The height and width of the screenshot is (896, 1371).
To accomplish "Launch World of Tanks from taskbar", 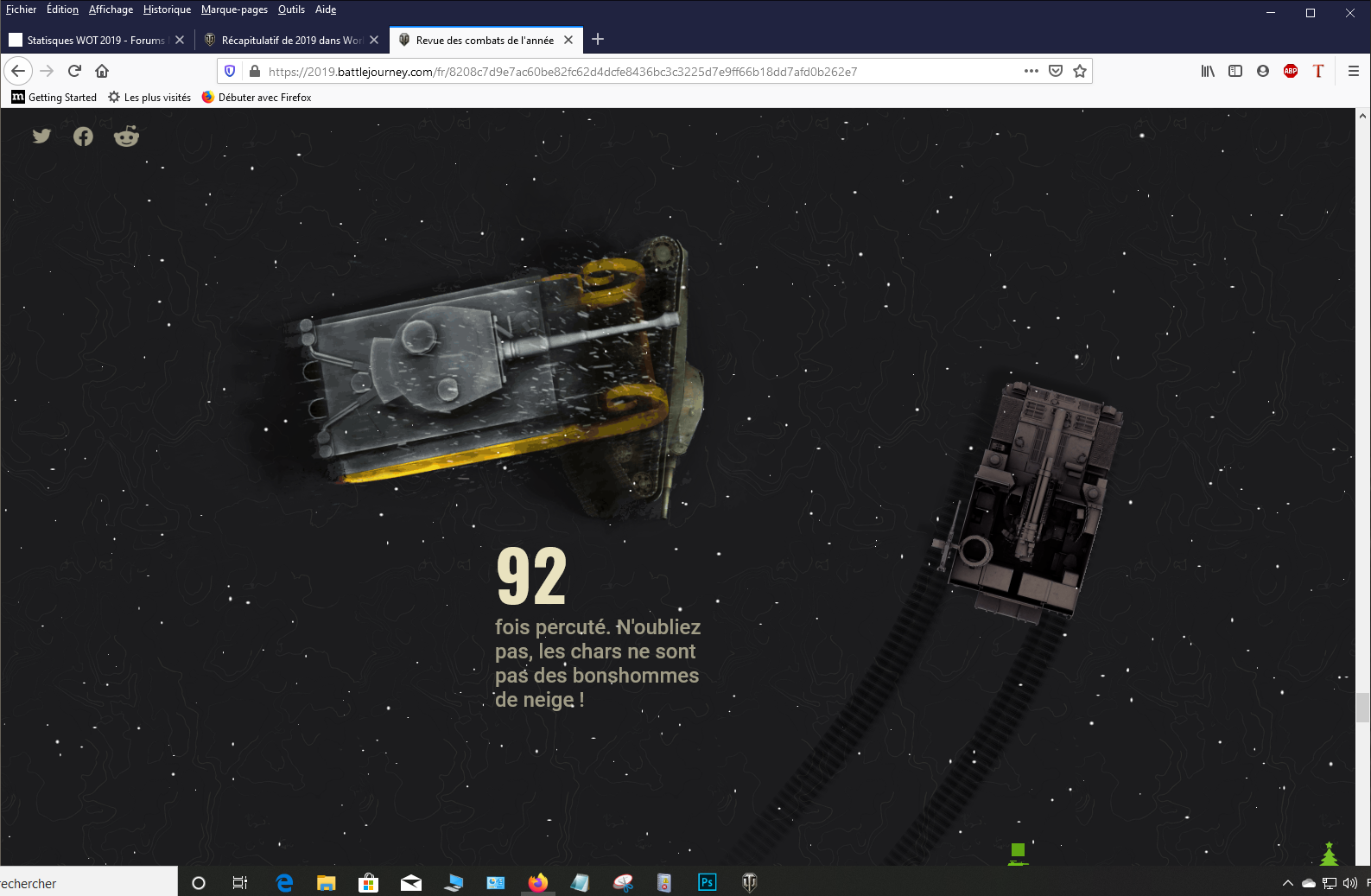I will coord(749,882).
